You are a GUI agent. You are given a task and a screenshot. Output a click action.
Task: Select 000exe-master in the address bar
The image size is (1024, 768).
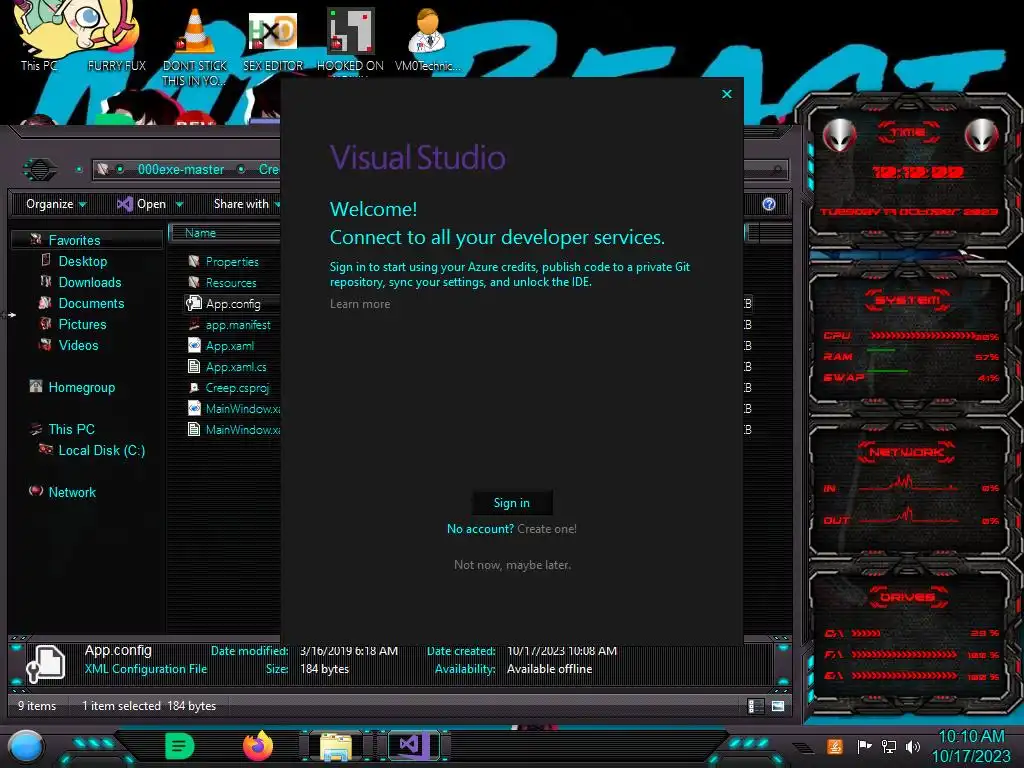tap(180, 170)
